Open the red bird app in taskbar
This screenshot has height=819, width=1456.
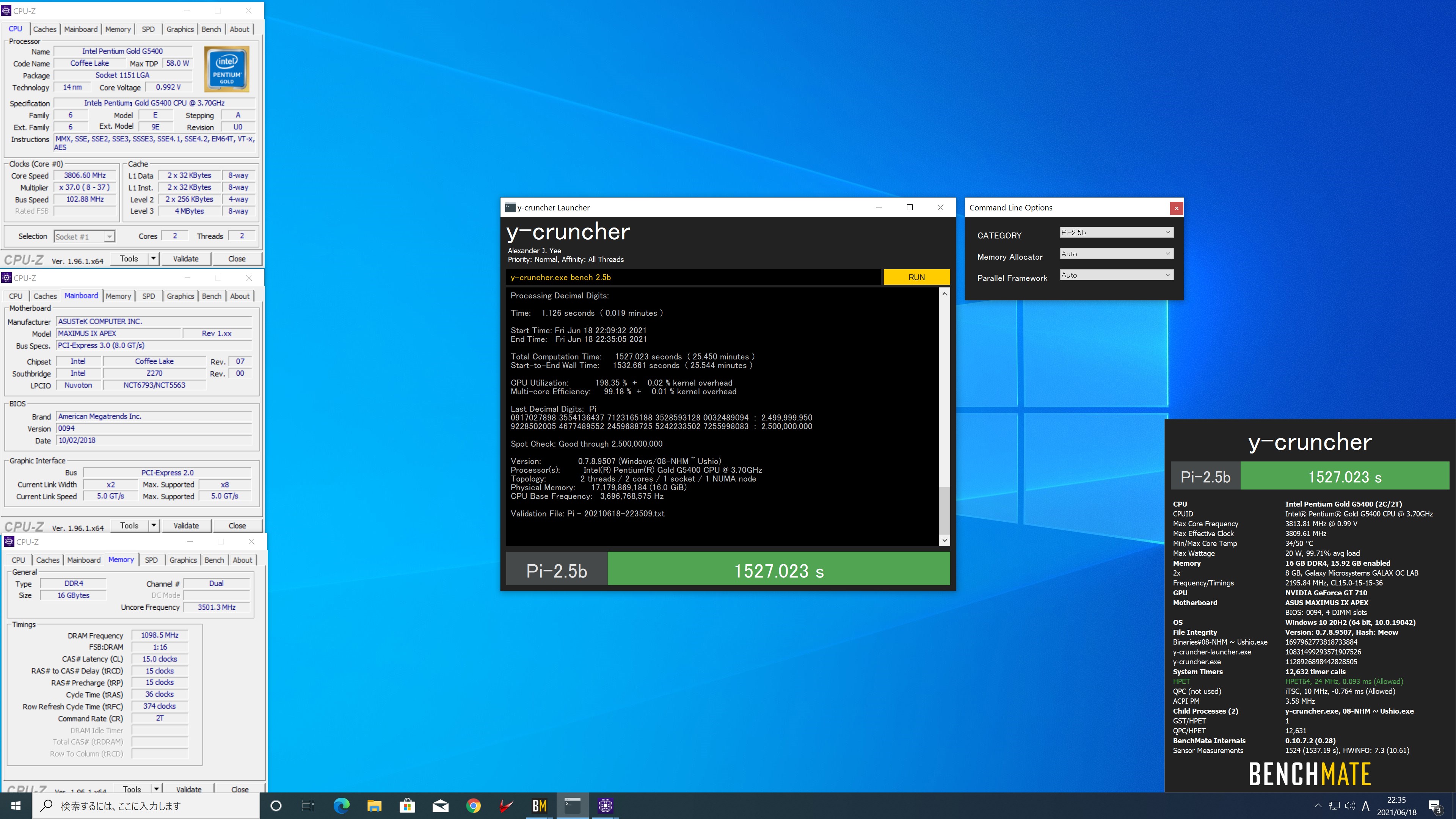[507, 805]
